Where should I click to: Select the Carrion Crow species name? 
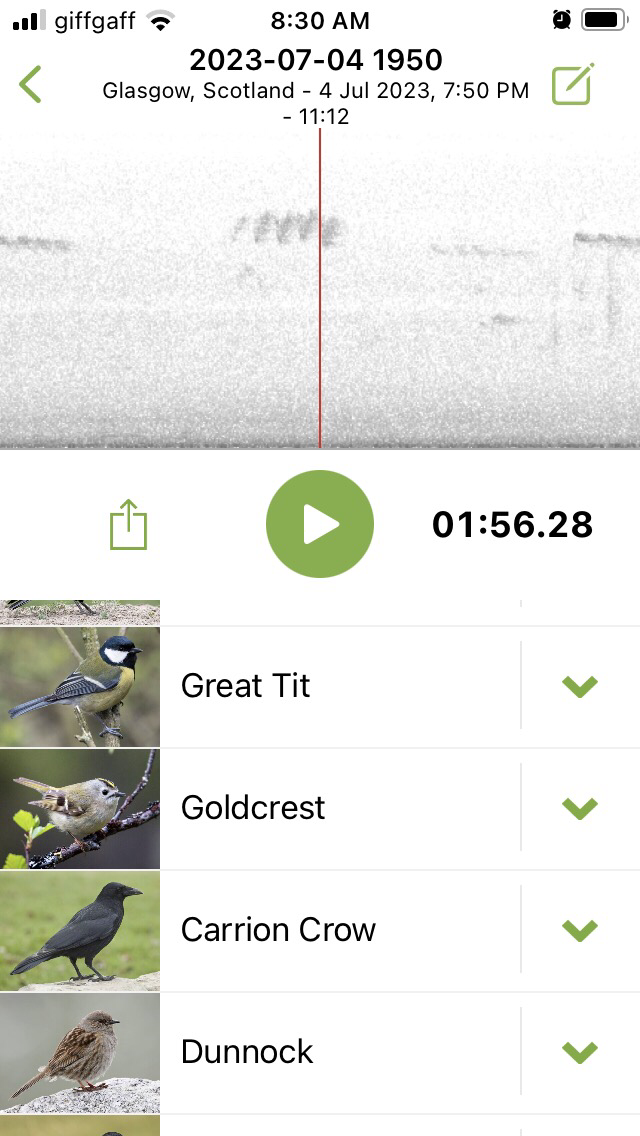click(x=278, y=930)
